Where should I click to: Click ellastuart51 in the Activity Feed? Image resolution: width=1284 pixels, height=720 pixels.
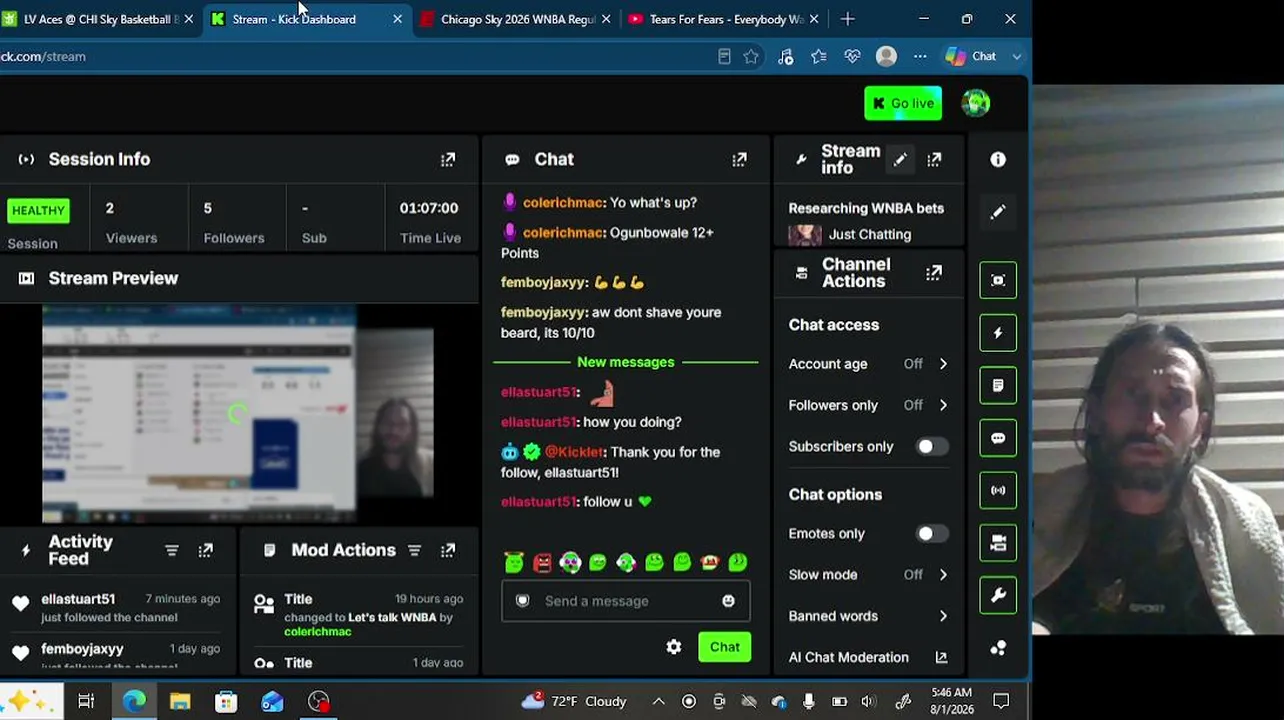tap(78, 599)
